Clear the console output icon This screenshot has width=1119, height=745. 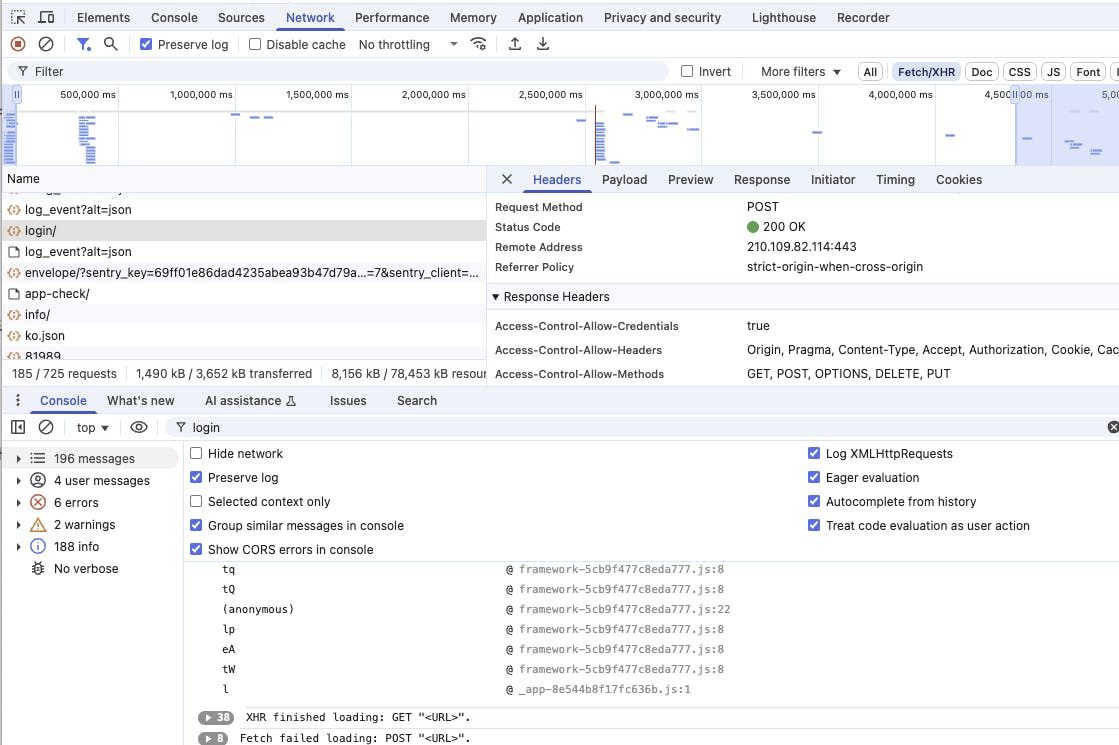pyautogui.click(x=46, y=427)
